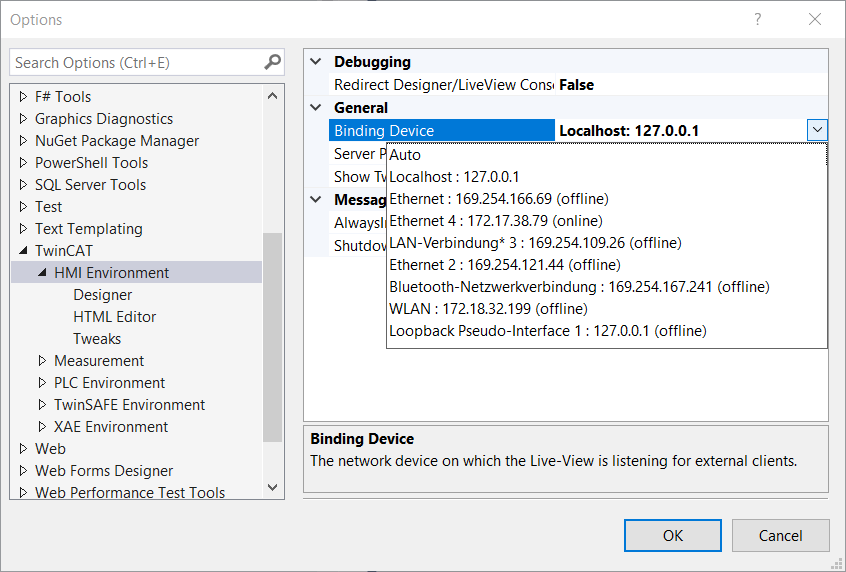Expand the F# Tools node
This screenshot has width=846, height=572.
point(23,97)
